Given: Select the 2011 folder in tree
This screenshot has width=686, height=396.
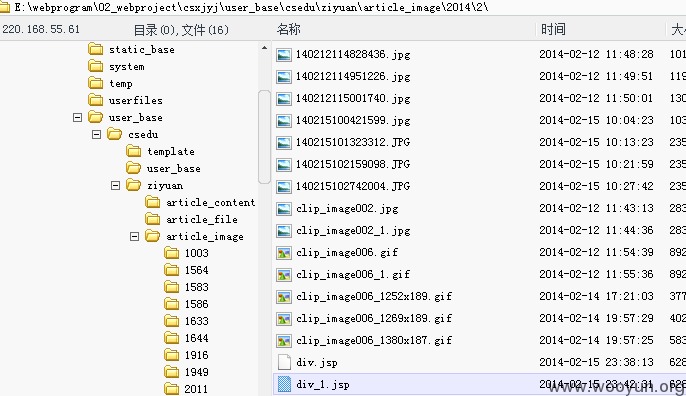Looking at the screenshot, I should click(196, 389).
